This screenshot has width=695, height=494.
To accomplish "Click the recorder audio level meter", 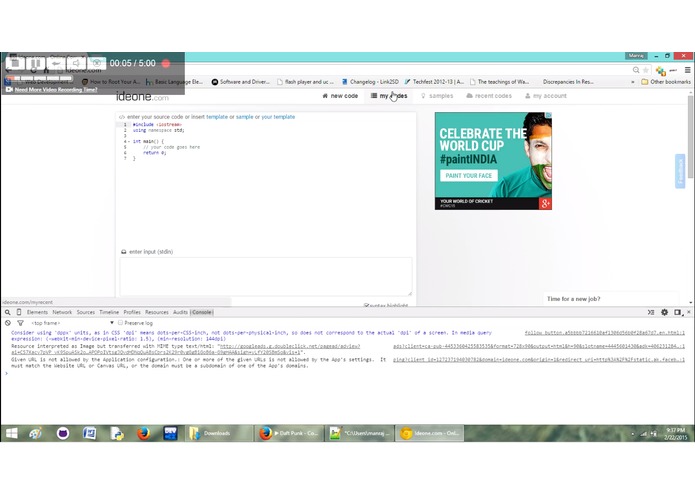I will point(39,78).
